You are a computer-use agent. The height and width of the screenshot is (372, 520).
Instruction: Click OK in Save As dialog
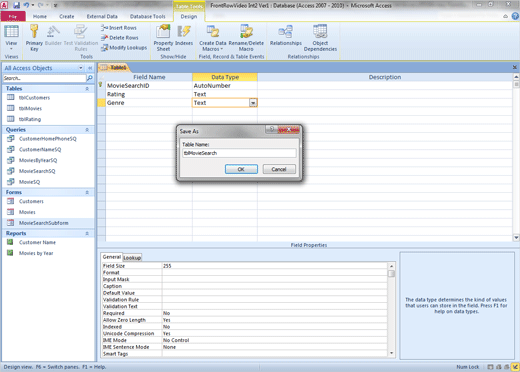click(x=241, y=169)
